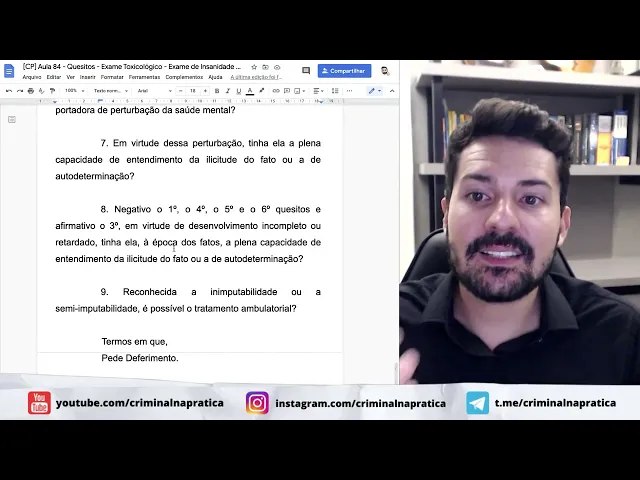640x480 pixels.
Task: Add a comment from toolbar
Action: (287, 91)
